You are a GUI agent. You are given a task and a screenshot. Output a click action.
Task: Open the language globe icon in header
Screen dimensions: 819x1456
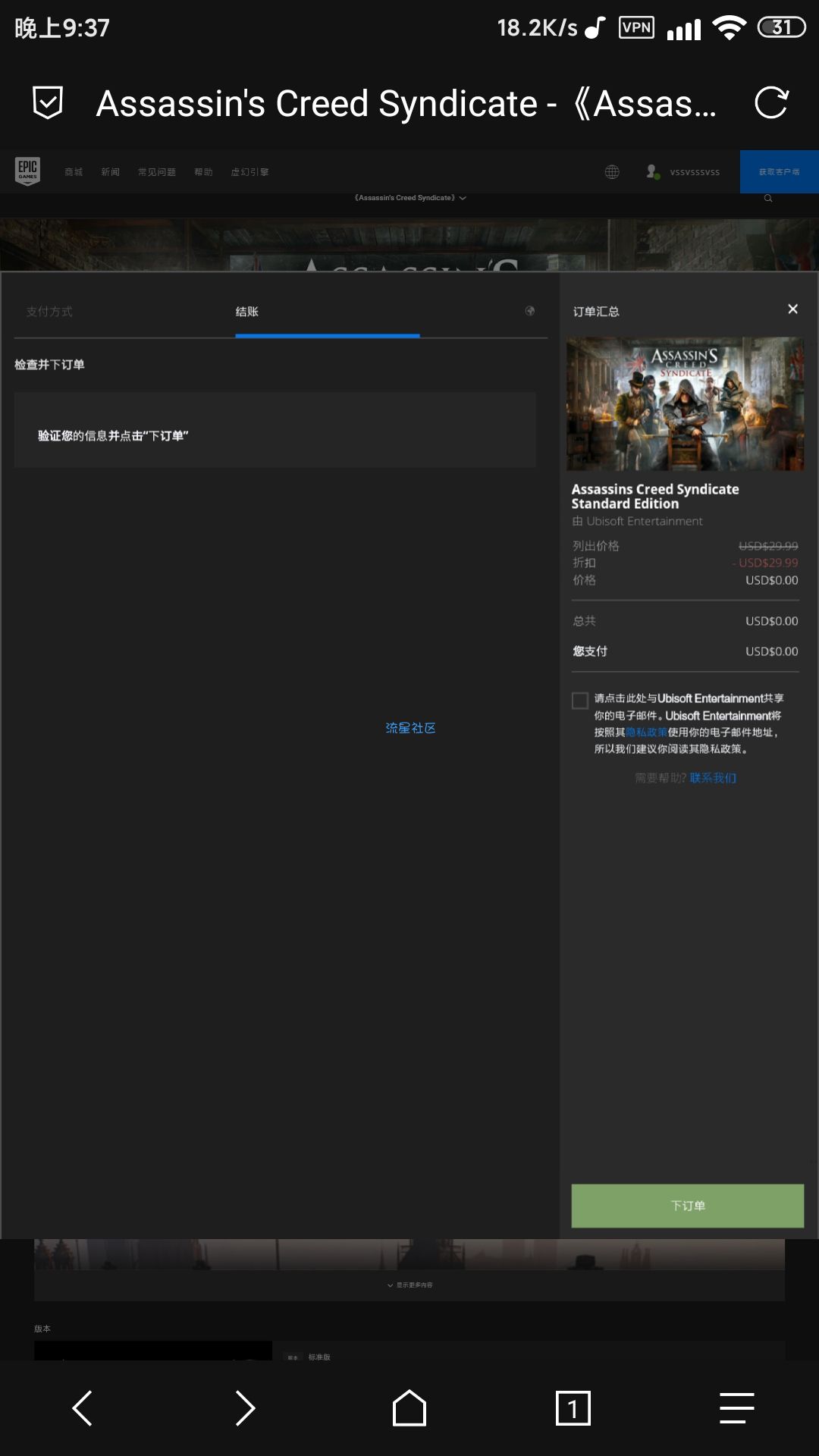pos(612,172)
